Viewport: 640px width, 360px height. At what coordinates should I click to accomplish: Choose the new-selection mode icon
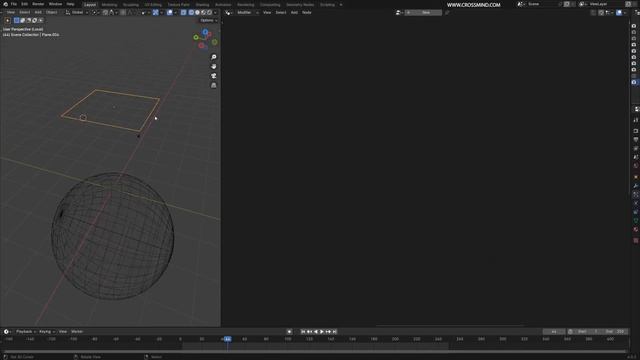pos(17,20)
